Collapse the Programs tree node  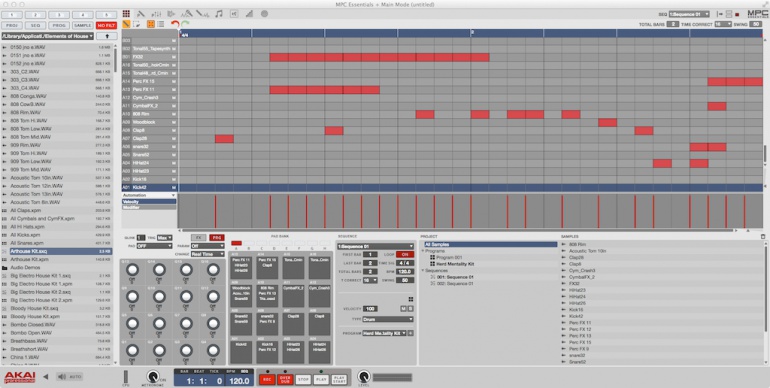[x=423, y=251]
